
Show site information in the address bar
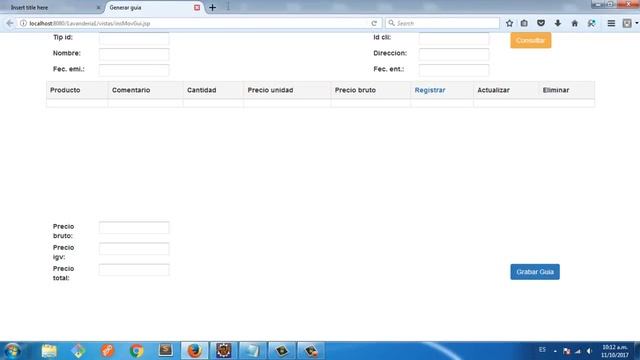tap(23, 23)
